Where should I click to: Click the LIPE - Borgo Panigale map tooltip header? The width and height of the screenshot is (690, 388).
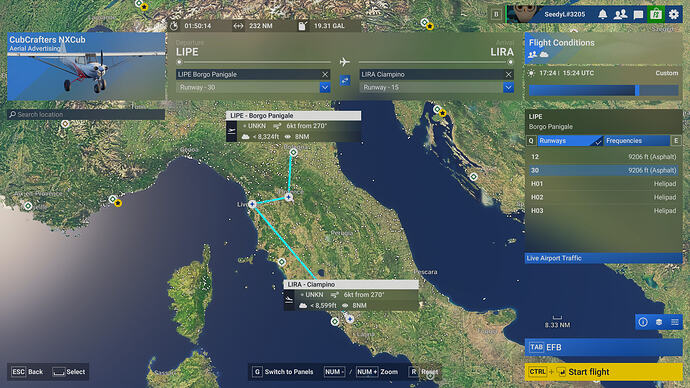point(294,115)
